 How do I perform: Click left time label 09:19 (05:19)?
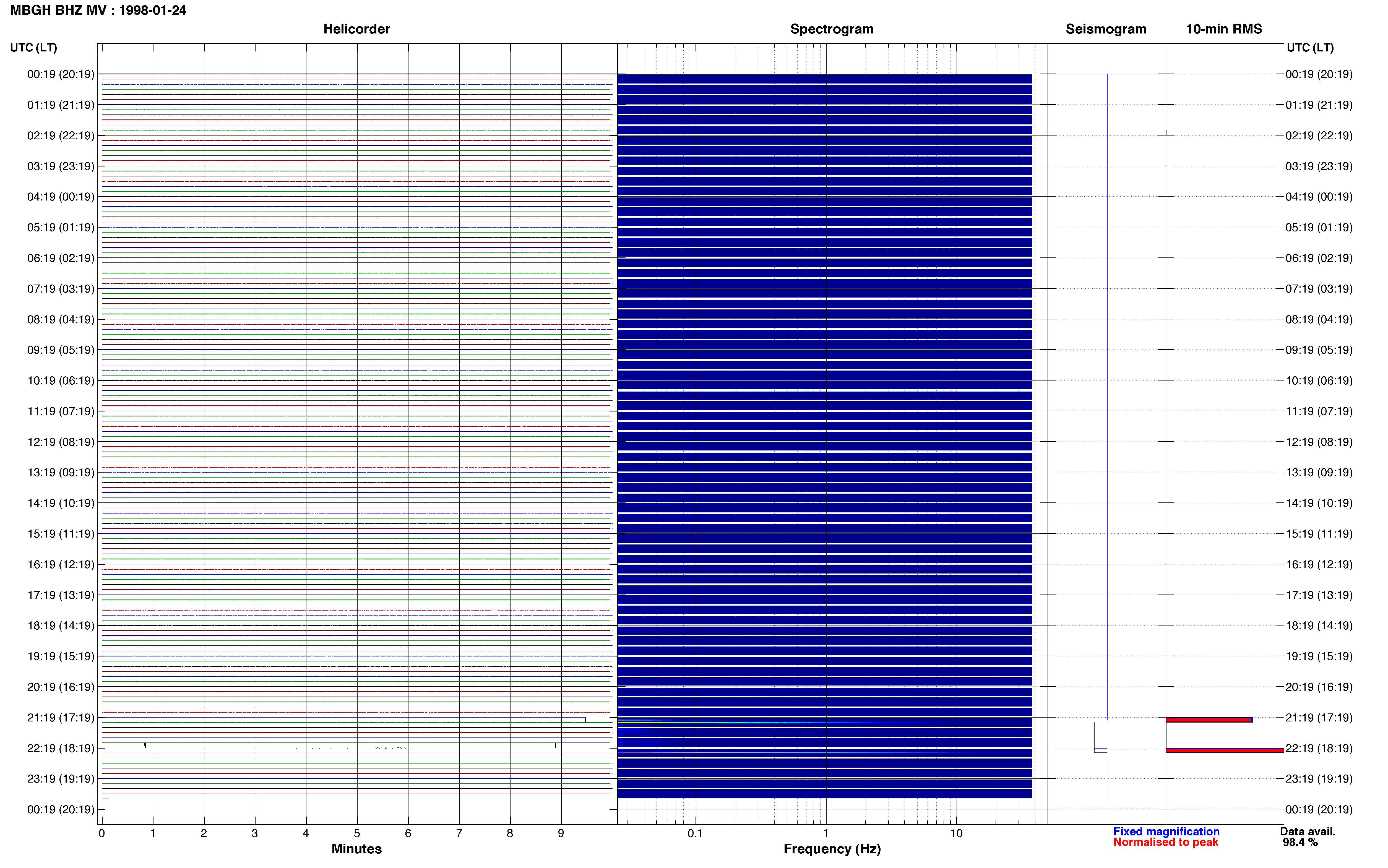coord(61,350)
